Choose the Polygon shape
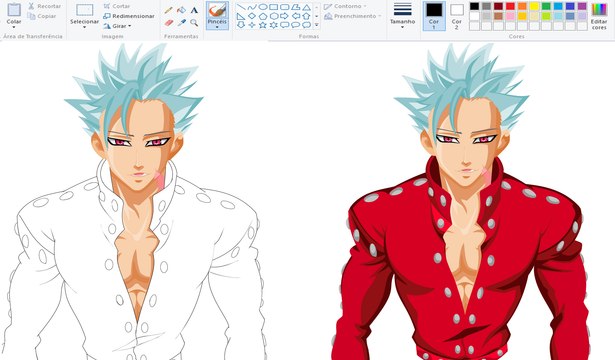The width and height of the screenshot is (615, 360). point(296,7)
